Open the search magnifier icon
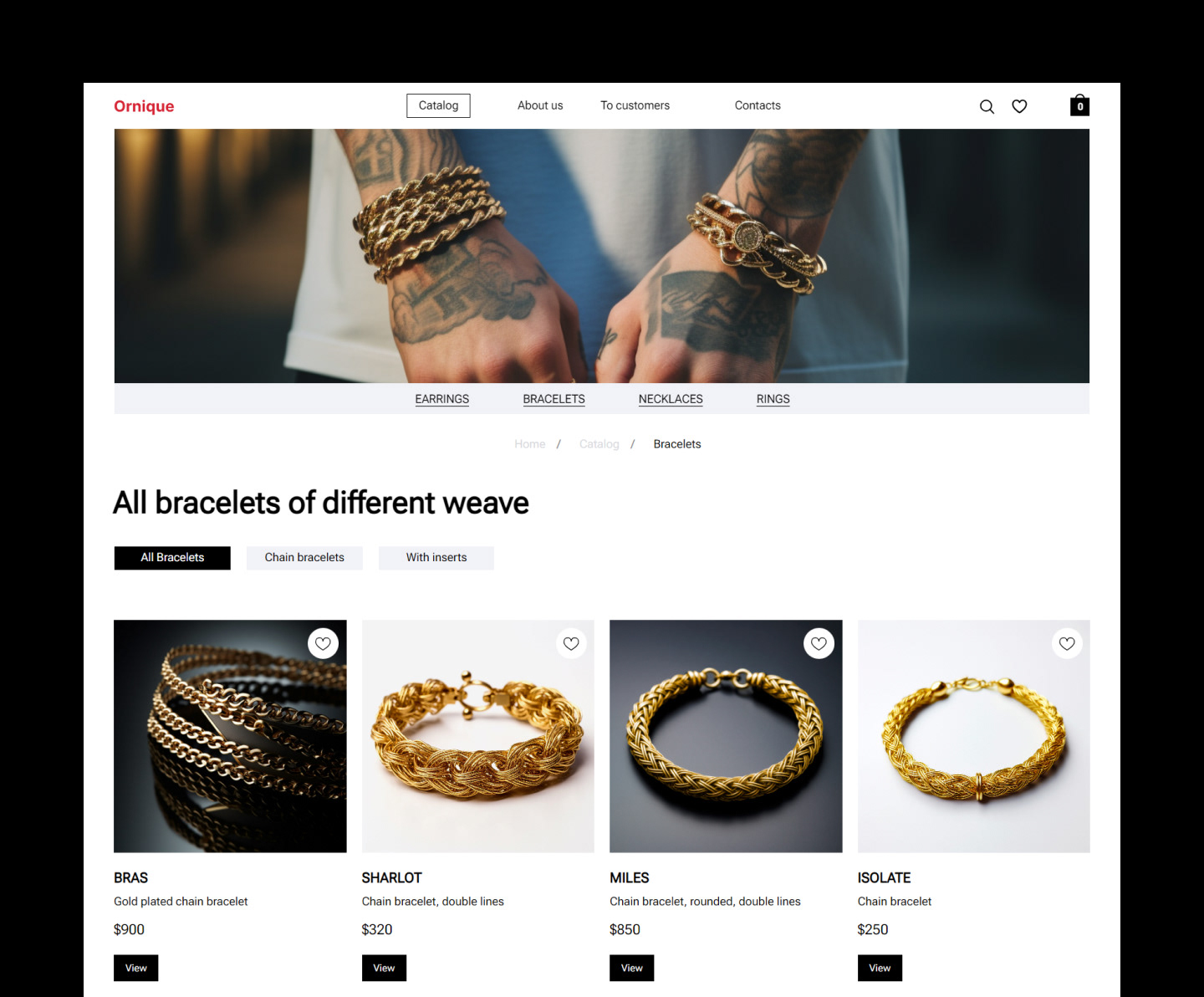The image size is (1204, 997). click(x=987, y=106)
